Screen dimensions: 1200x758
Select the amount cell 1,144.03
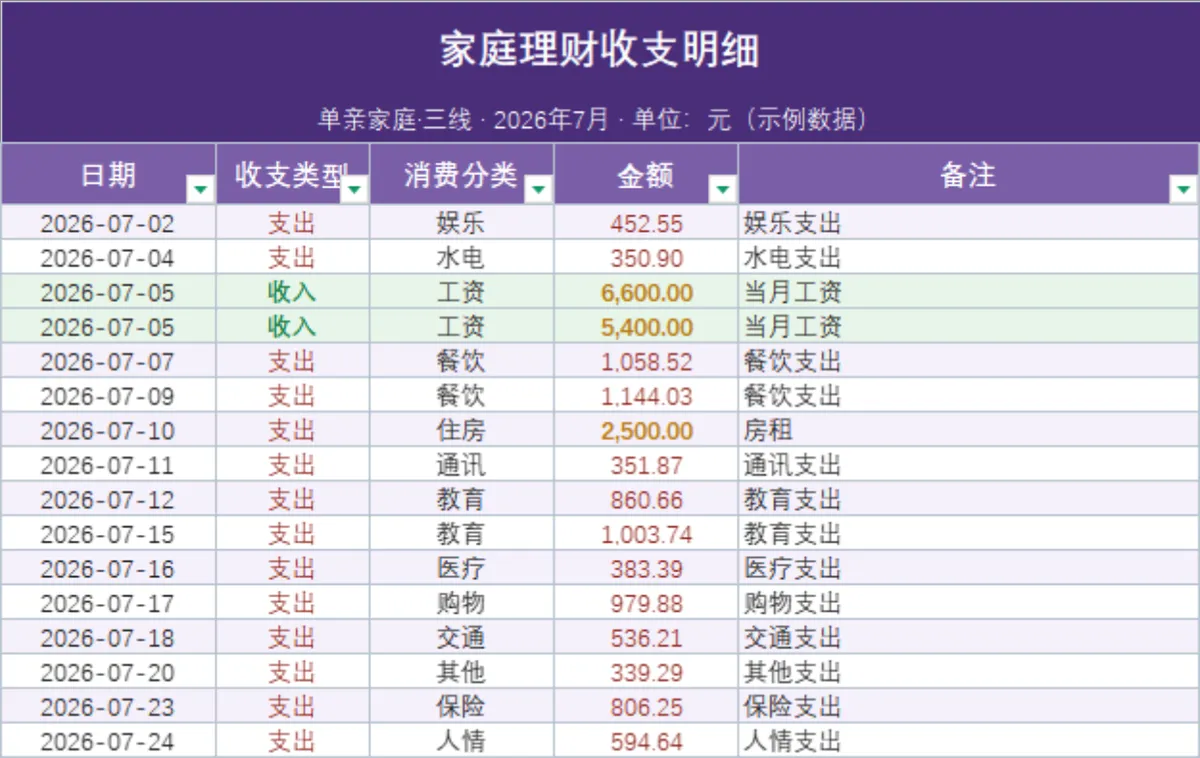tap(646, 396)
